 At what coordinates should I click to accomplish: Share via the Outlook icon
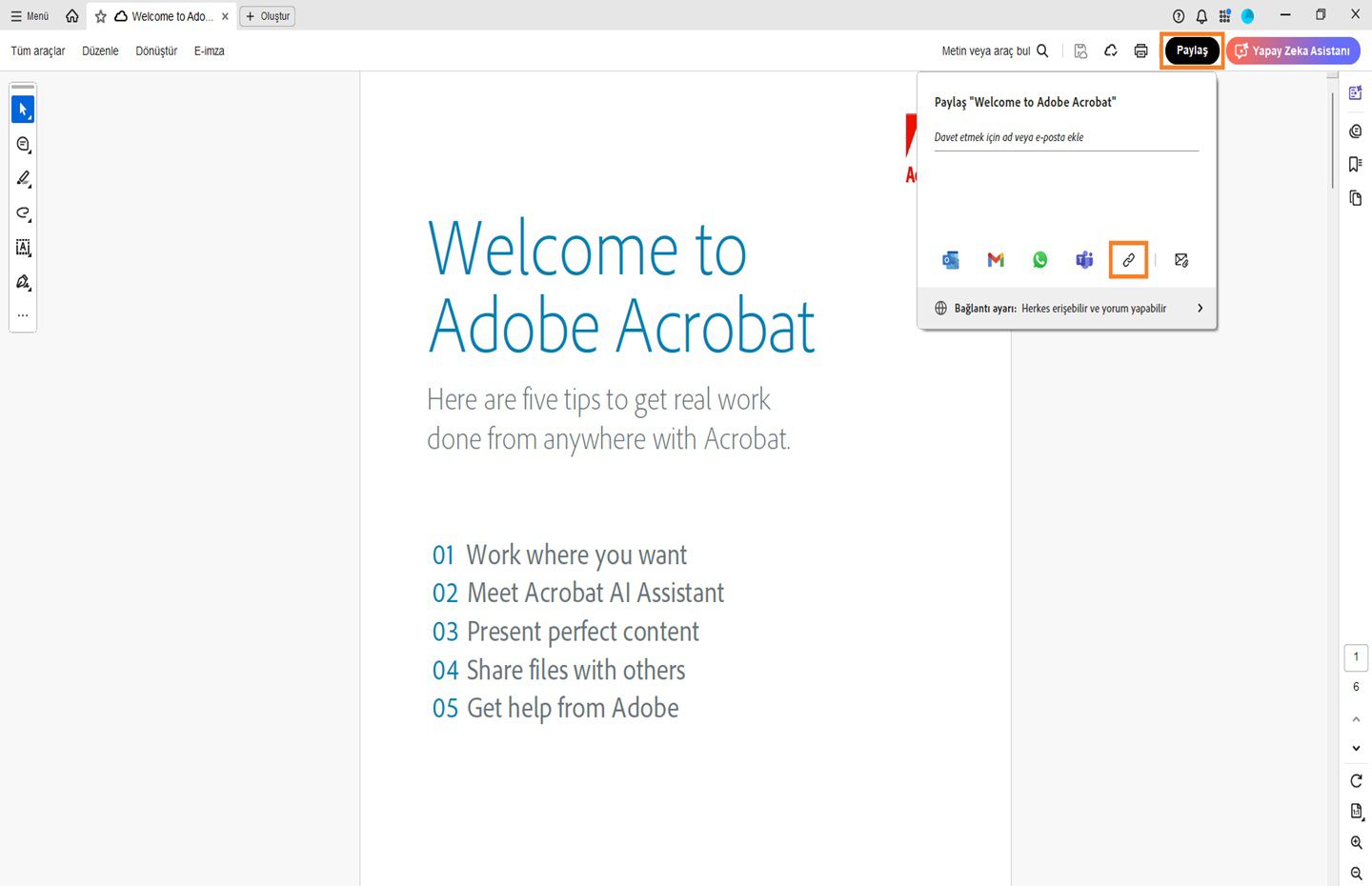pos(951,260)
